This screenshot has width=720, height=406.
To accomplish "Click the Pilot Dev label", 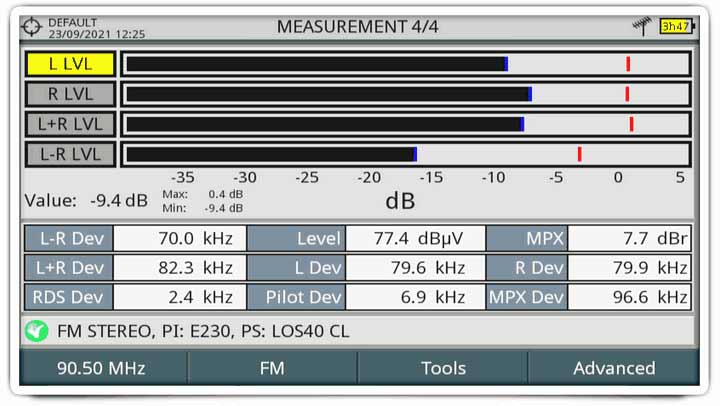I will click(297, 297).
